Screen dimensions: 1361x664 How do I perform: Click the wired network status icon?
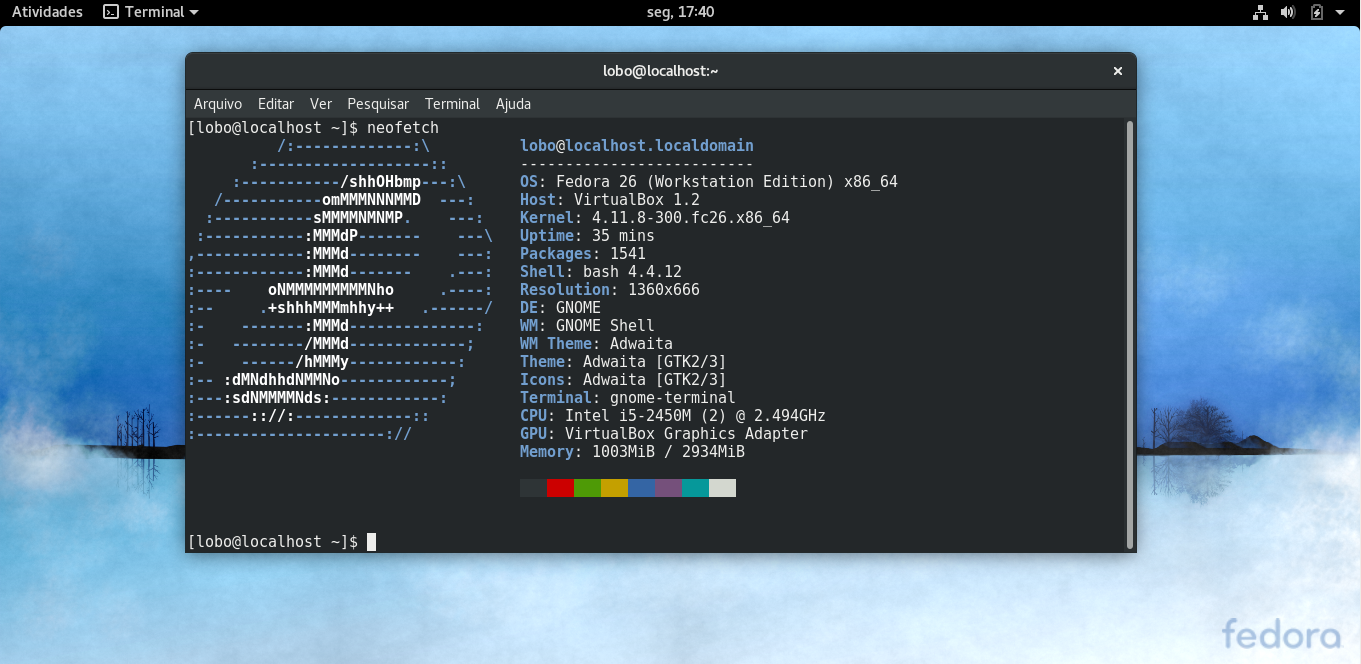pyautogui.click(x=1260, y=12)
